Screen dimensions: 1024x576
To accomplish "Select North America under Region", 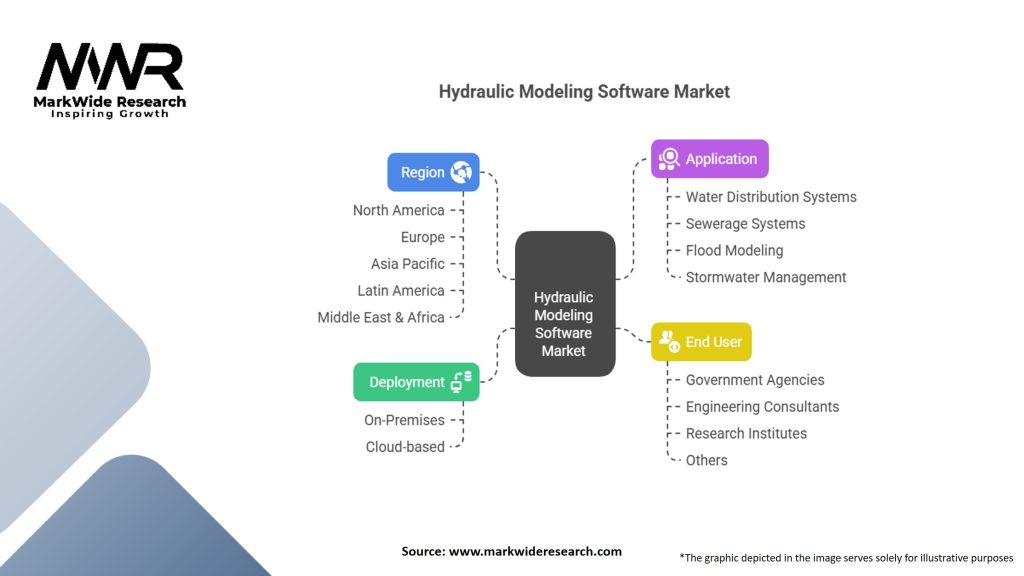I will point(398,210).
